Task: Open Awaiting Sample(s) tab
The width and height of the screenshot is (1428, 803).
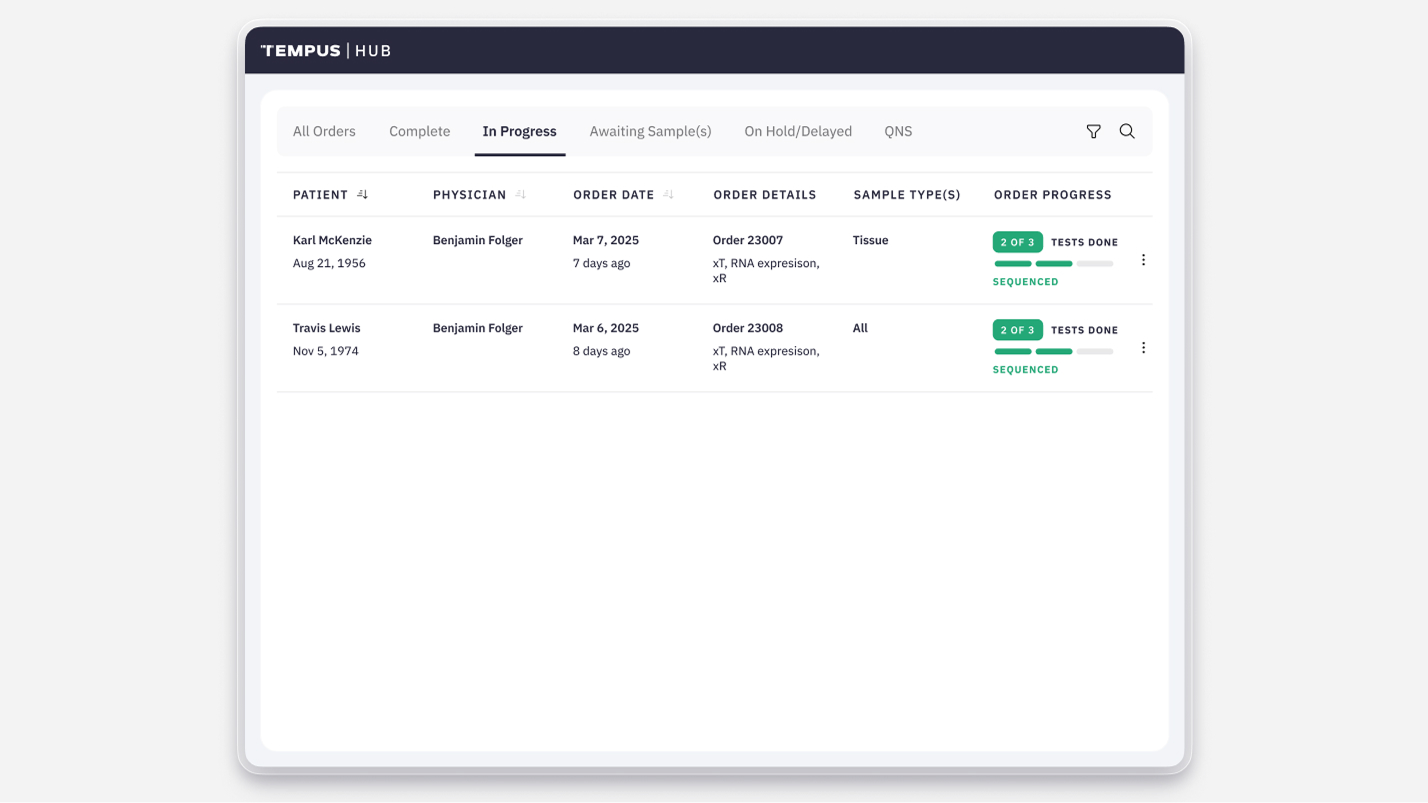Action: [x=650, y=131]
